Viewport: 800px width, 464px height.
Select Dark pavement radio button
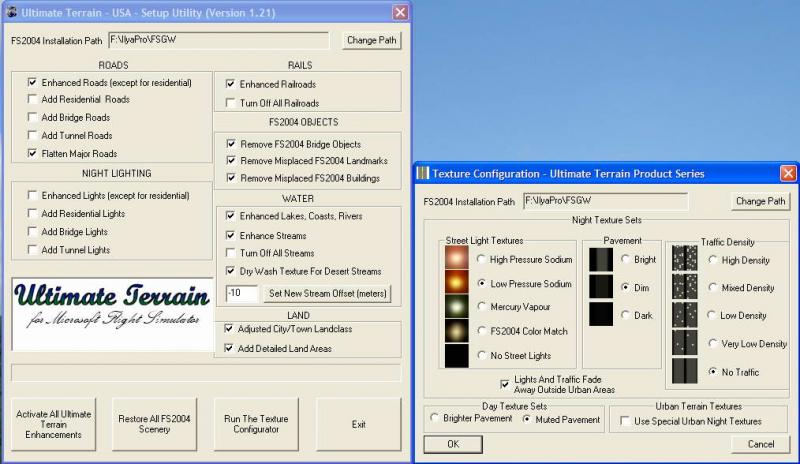(626, 315)
